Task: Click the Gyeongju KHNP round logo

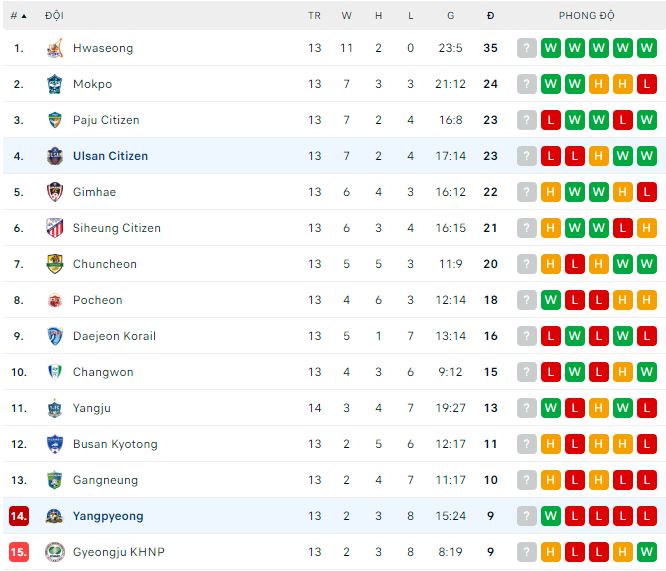Action: coord(55,552)
